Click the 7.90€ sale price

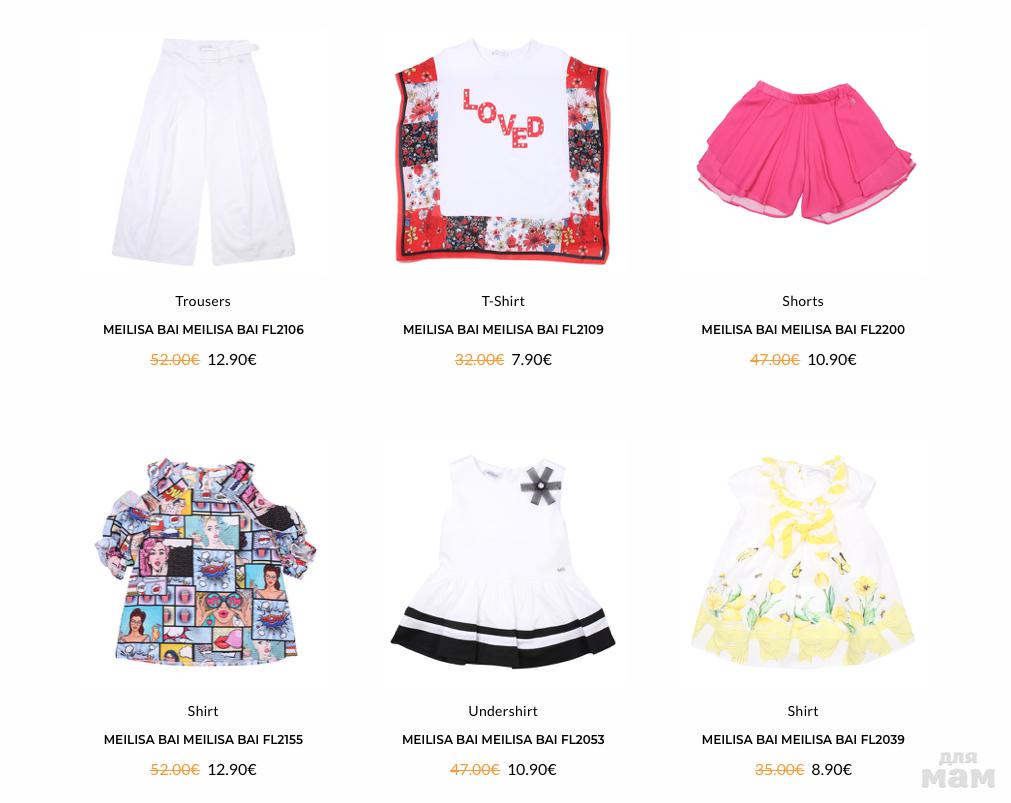click(531, 360)
